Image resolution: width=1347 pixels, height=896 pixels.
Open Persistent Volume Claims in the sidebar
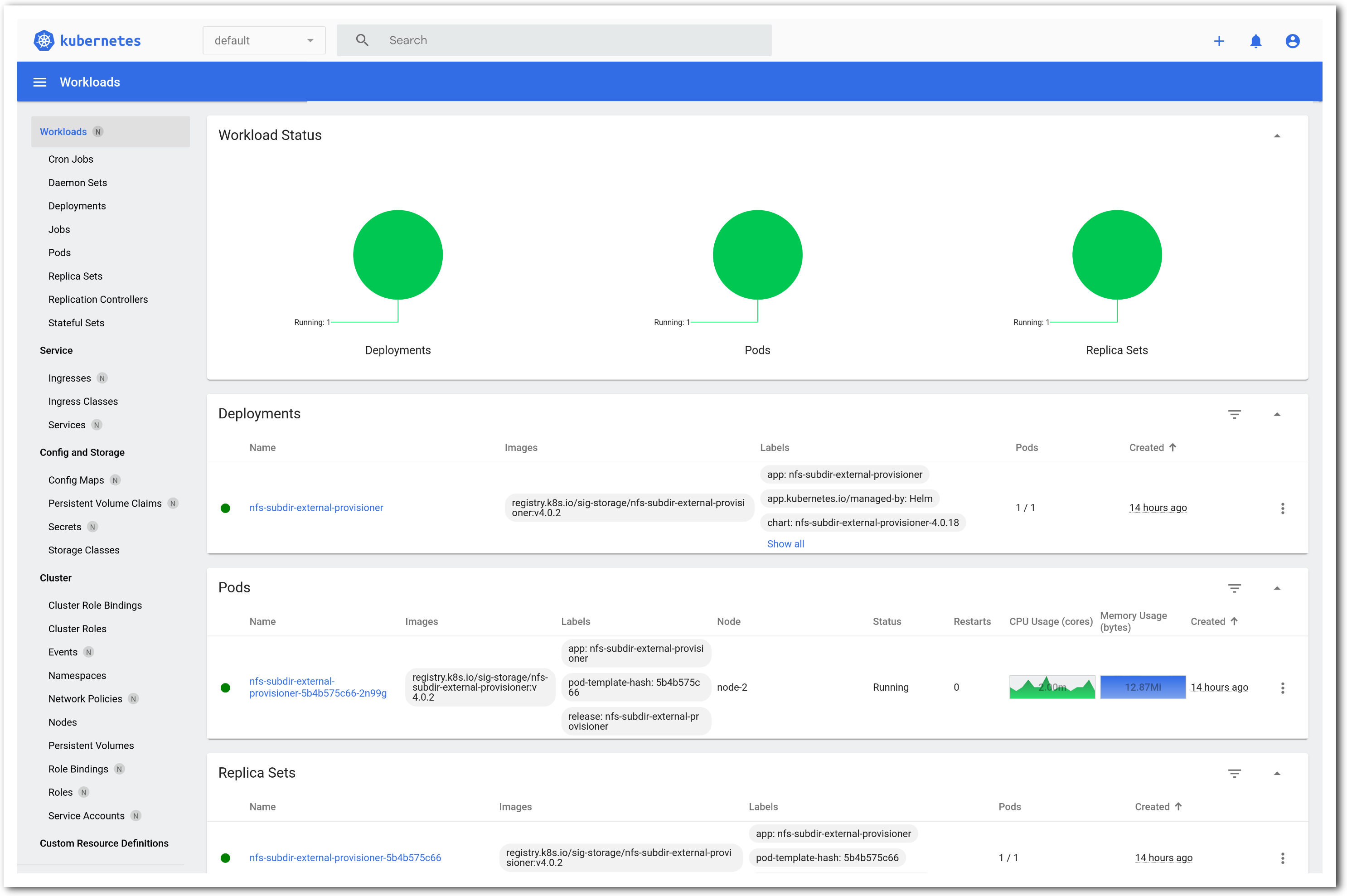tap(105, 504)
